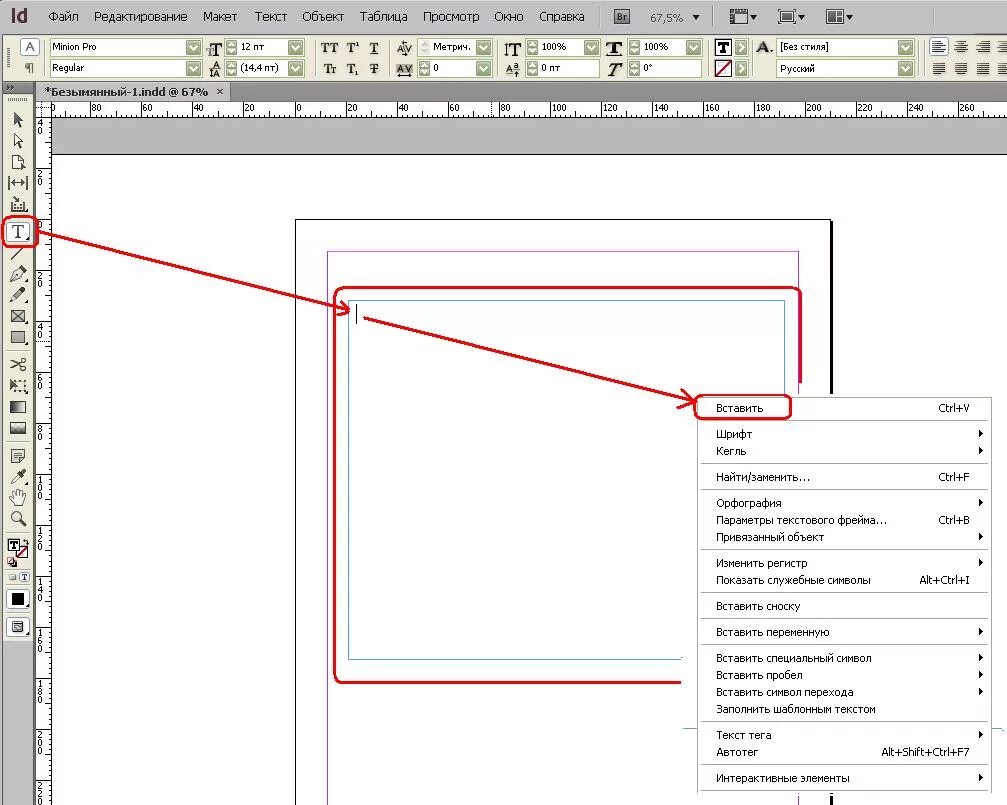Screen dimensions: 1007x805
Task: Enable align left paragraph alignment
Action: click(939, 47)
